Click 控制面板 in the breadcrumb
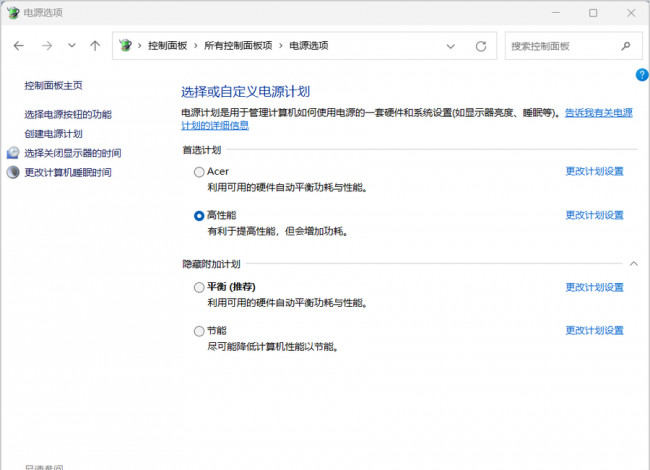Image resolution: width=650 pixels, height=470 pixels. pyautogui.click(x=167, y=46)
